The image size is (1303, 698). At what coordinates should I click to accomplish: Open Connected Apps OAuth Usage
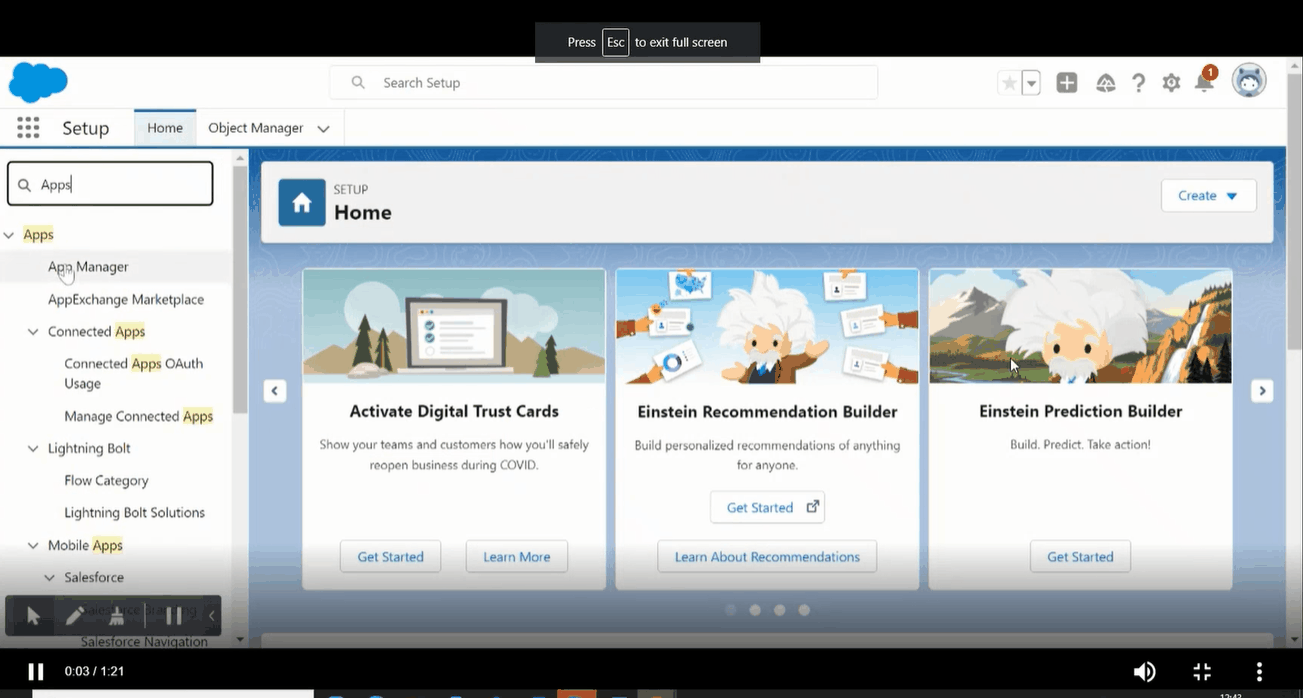133,373
